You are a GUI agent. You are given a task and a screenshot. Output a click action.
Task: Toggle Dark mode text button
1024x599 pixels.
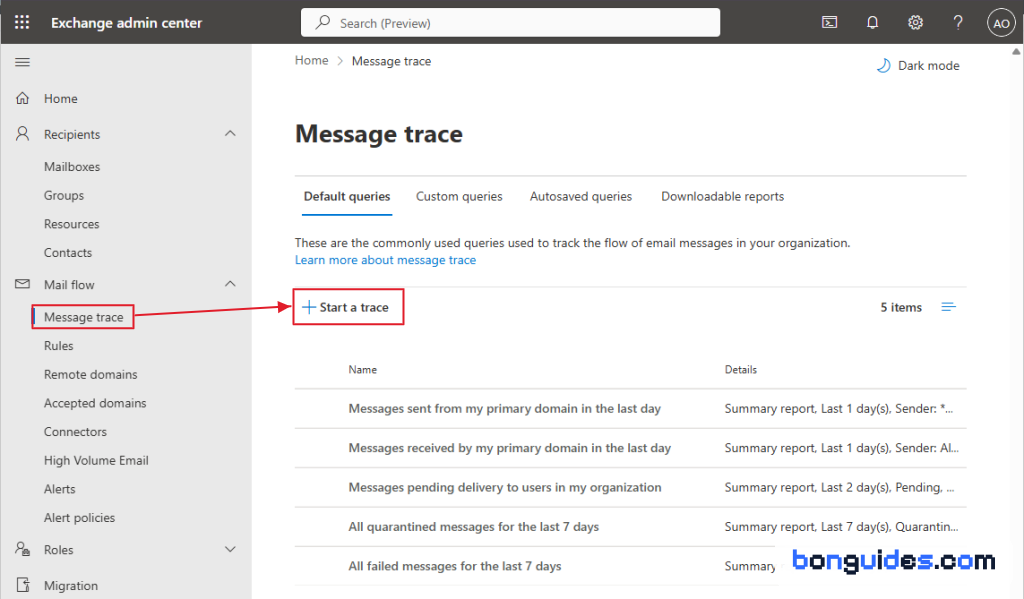tap(929, 65)
